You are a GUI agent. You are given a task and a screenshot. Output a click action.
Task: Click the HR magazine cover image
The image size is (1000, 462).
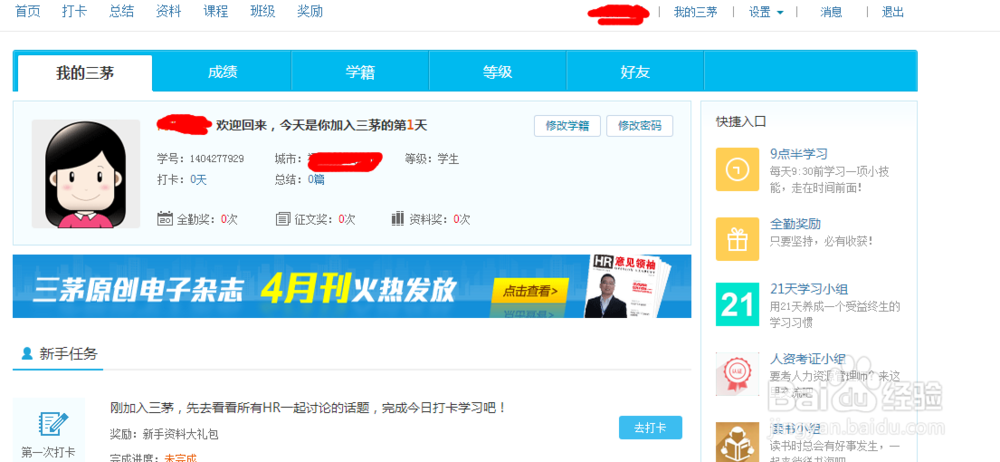[628, 286]
